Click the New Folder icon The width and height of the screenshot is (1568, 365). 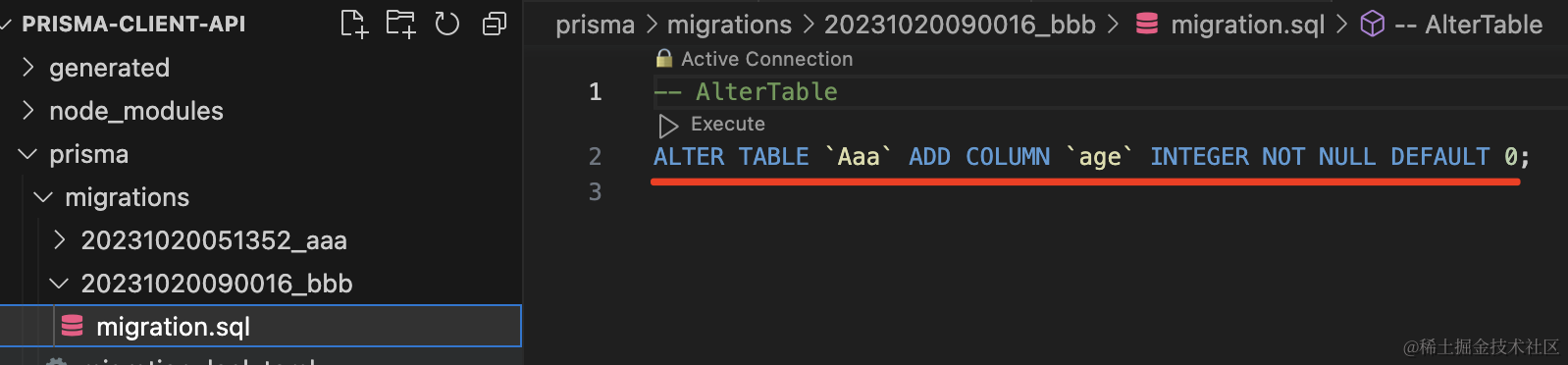(x=400, y=24)
